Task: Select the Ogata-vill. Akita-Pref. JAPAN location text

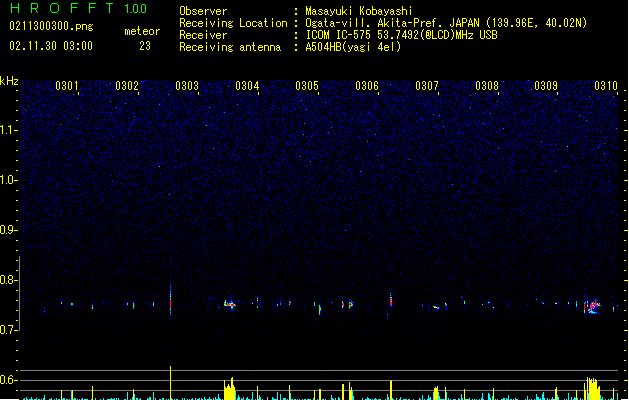Action: click(x=446, y=23)
